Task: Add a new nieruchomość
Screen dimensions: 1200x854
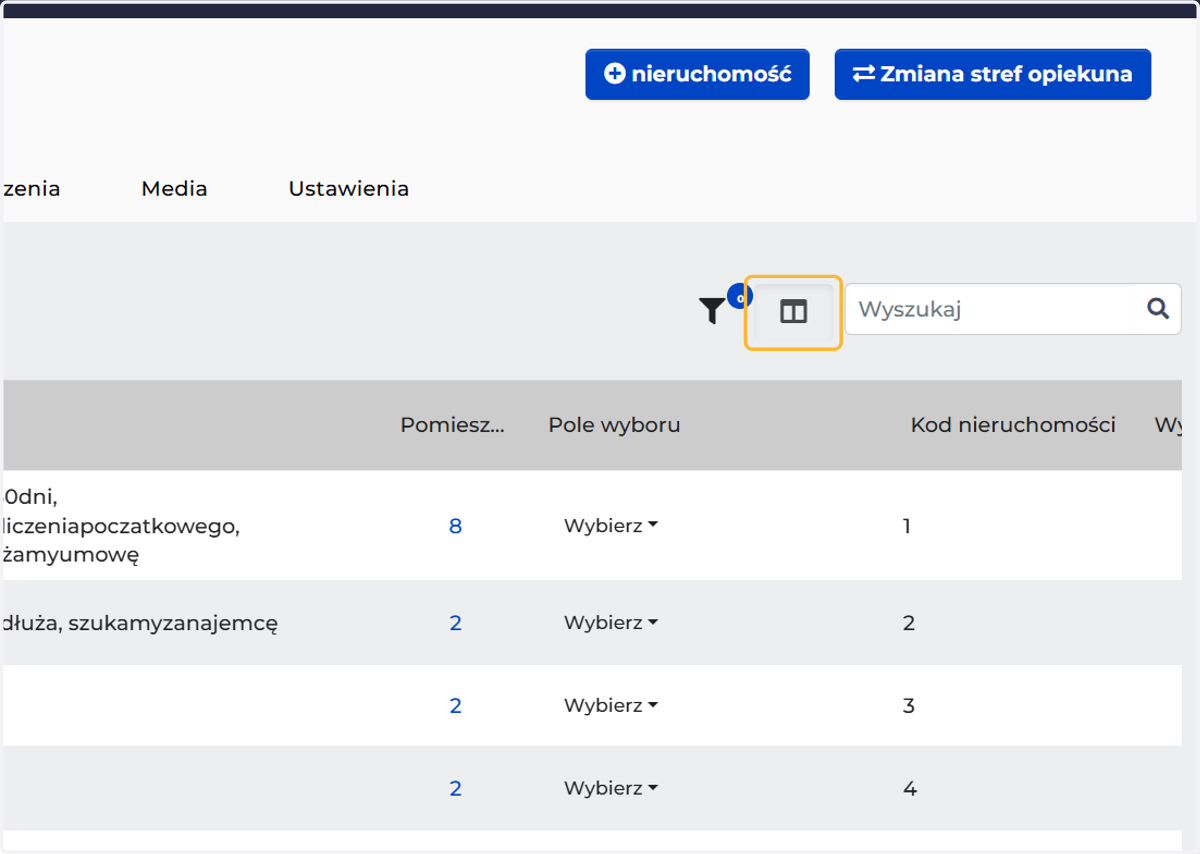Action: click(x=697, y=74)
